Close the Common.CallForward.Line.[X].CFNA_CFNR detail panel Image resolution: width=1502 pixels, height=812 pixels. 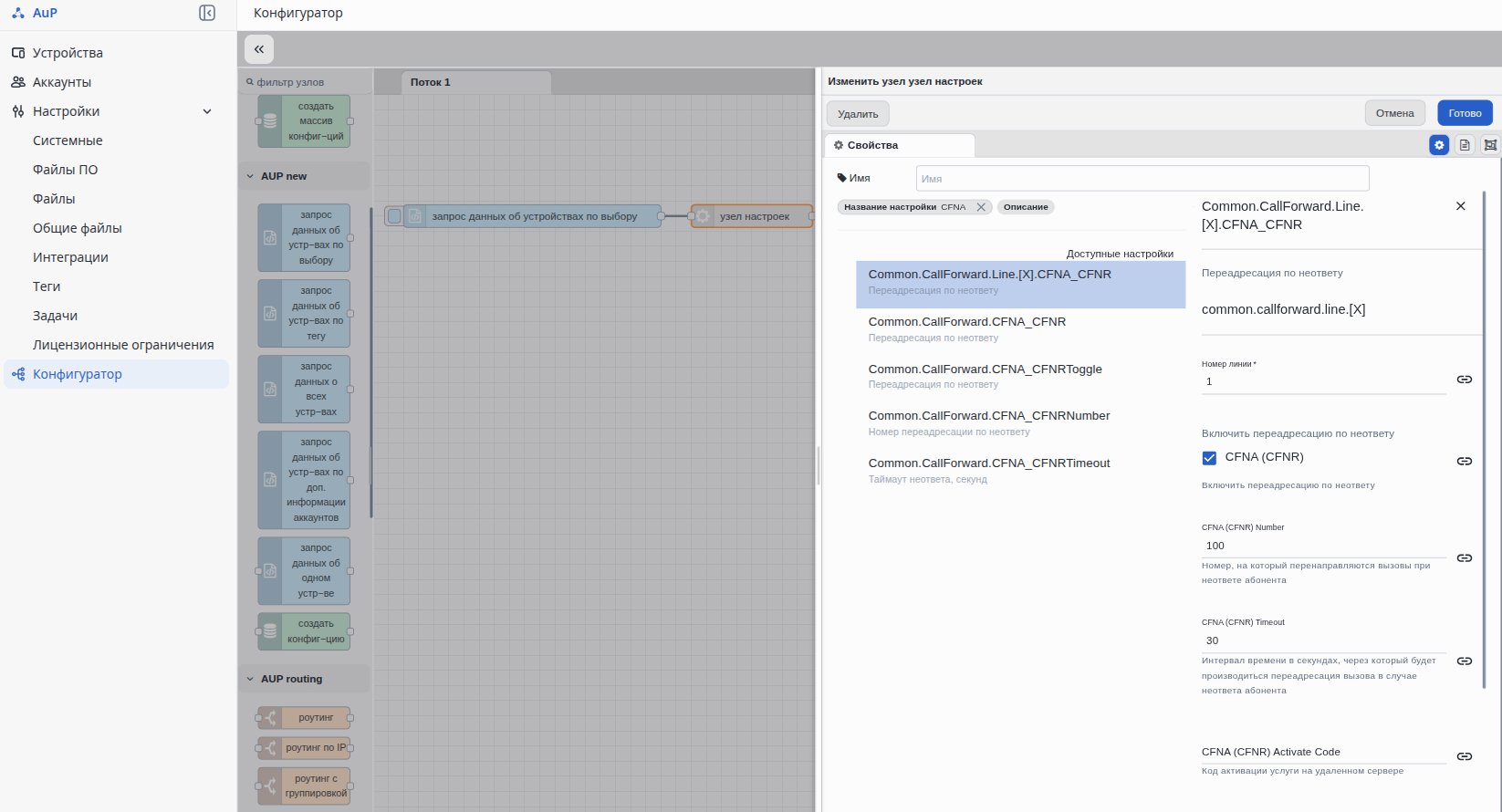(1460, 206)
